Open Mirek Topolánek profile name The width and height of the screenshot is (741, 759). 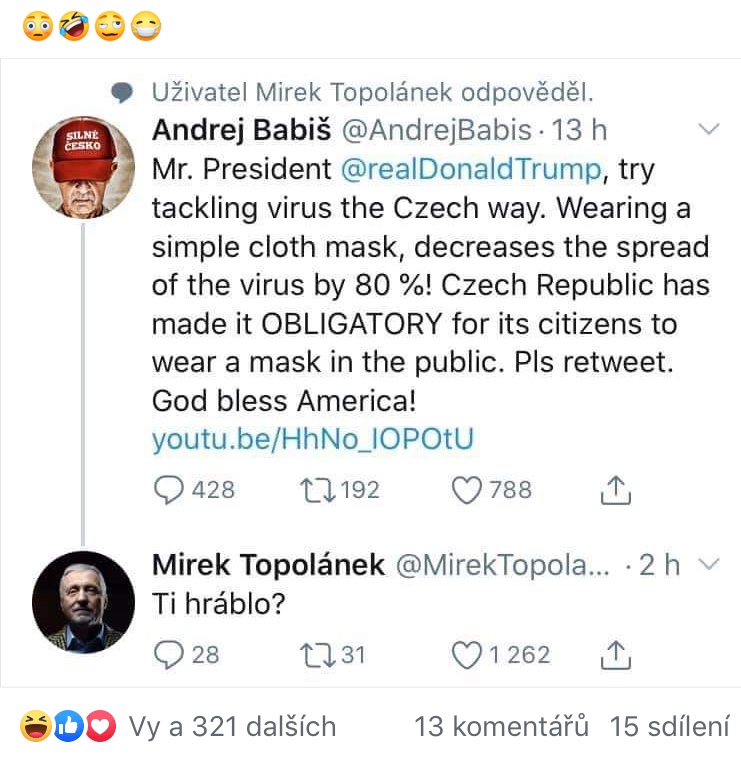(x=268, y=565)
